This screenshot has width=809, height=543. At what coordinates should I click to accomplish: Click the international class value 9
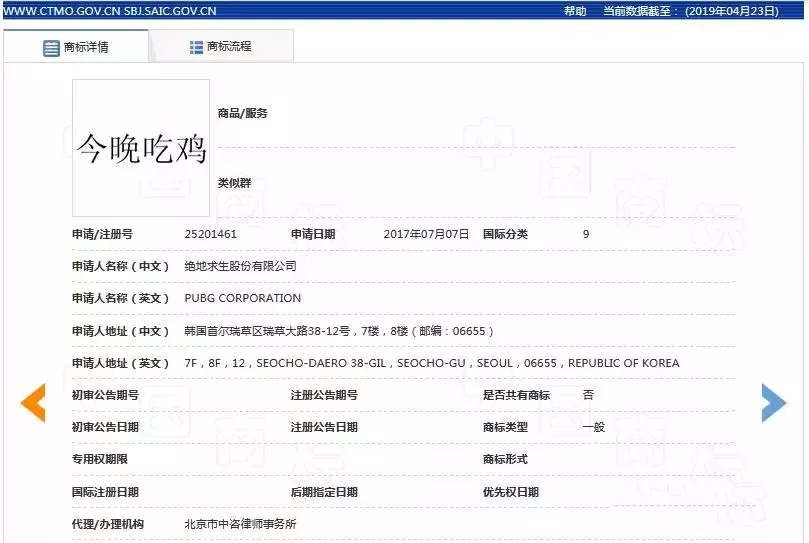(x=586, y=234)
